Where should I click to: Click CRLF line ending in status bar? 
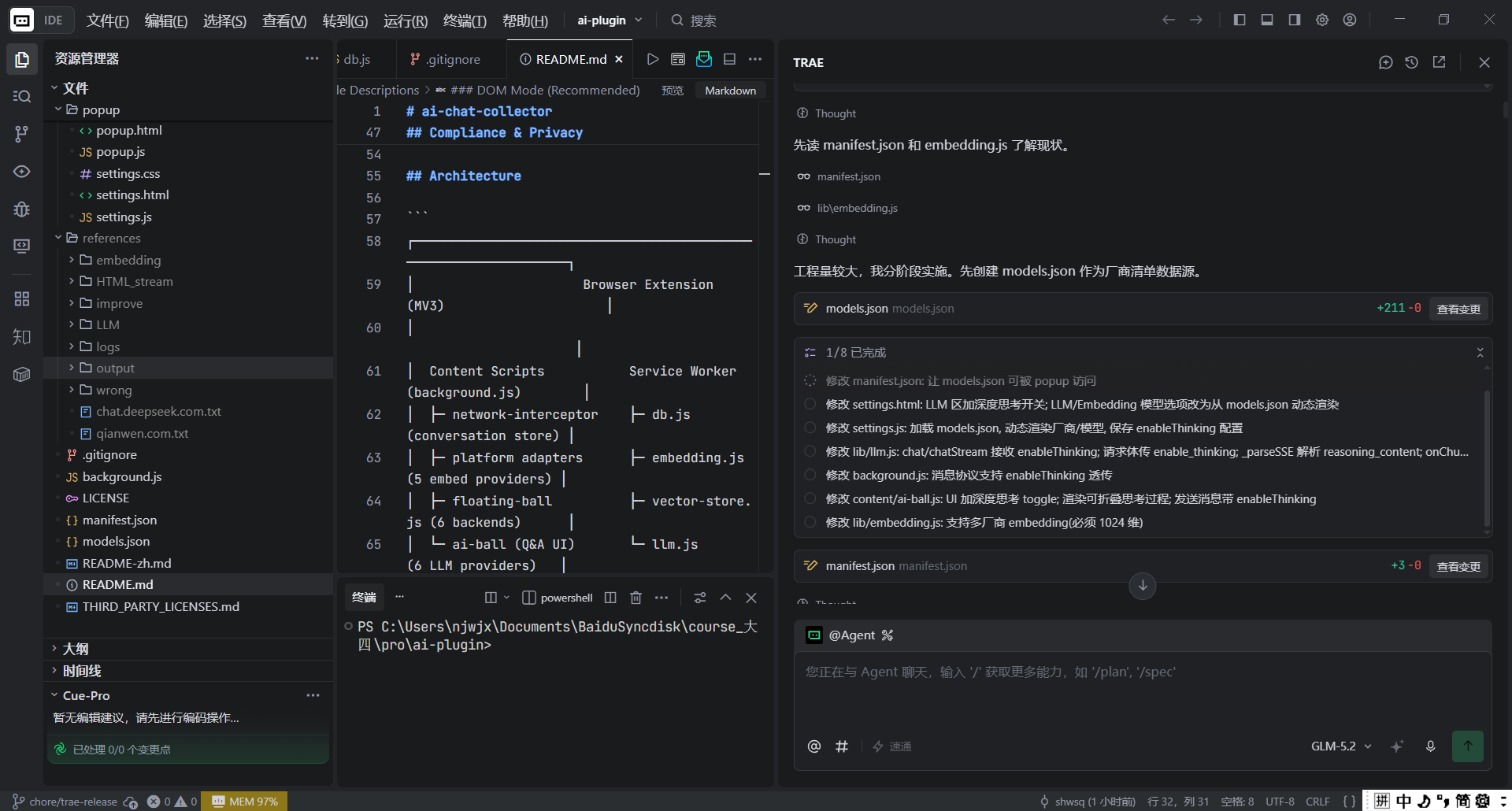pos(1317,802)
